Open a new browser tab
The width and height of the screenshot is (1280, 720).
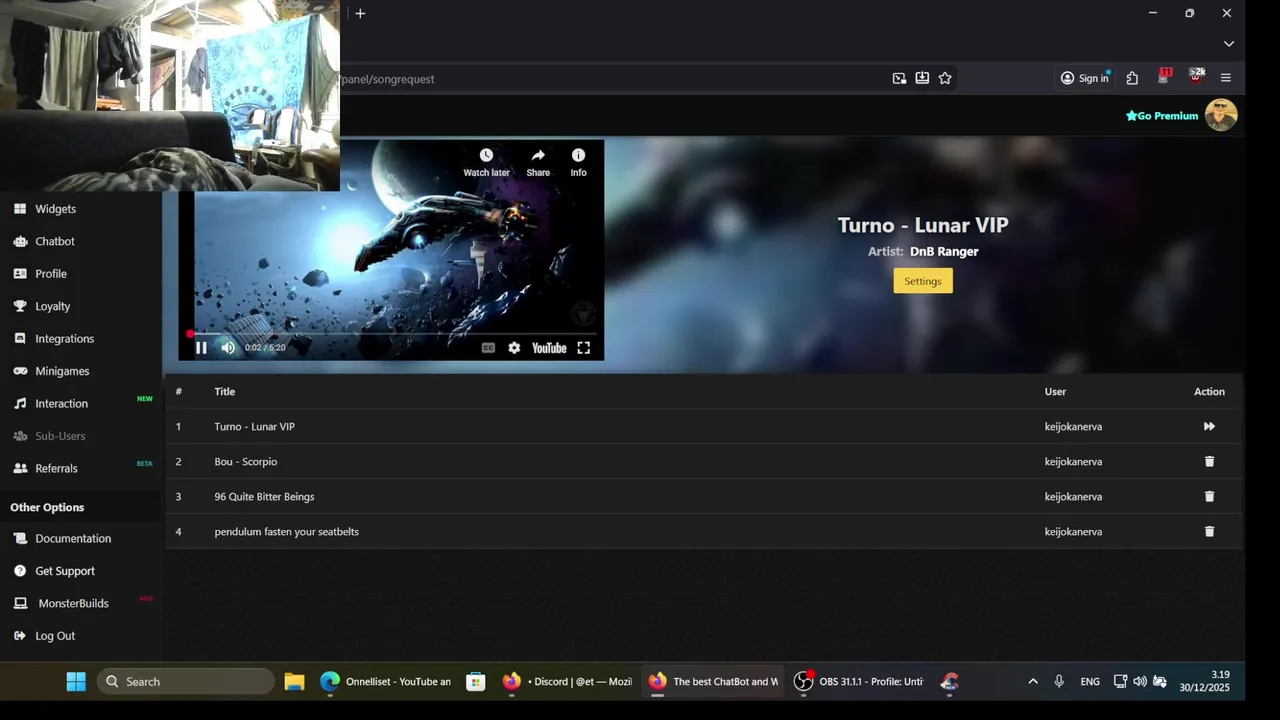click(360, 13)
